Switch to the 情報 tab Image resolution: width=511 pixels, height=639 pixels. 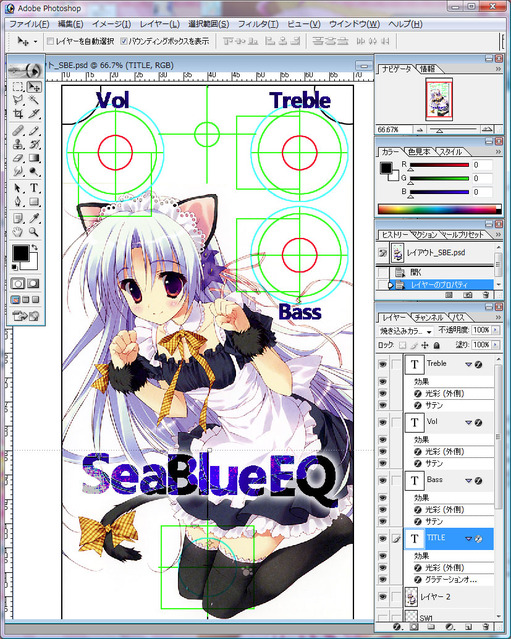point(427,69)
